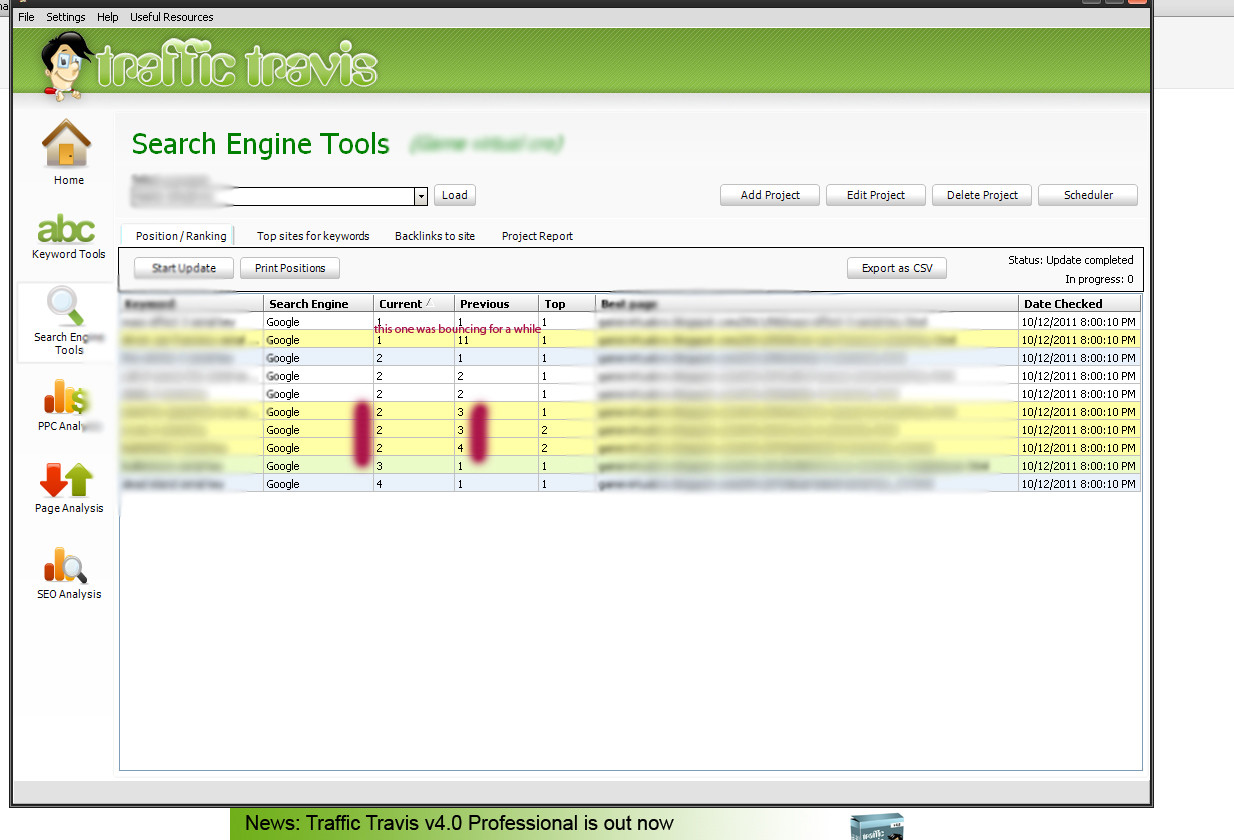The image size is (1234, 840).
Task: Open the Help menu
Action: pyautogui.click(x=108, y=17)
